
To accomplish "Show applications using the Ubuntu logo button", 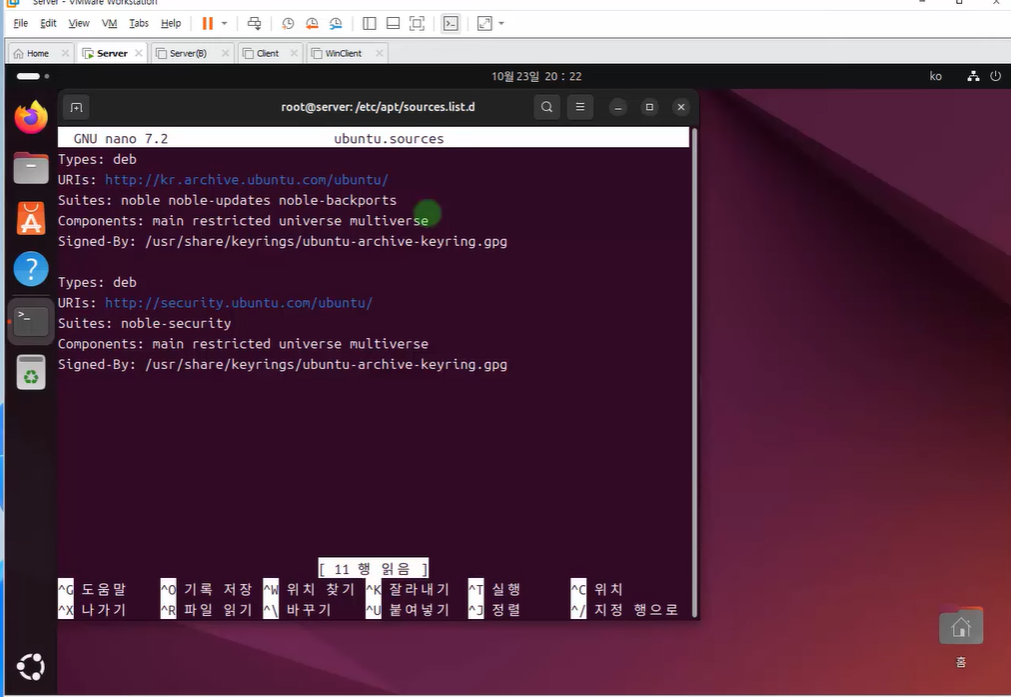I will coord(31,667).
